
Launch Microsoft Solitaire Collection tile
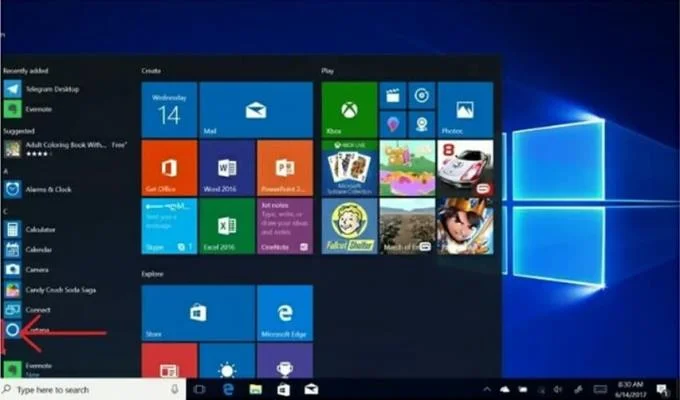pyautogui.click(x=349, y=168)
